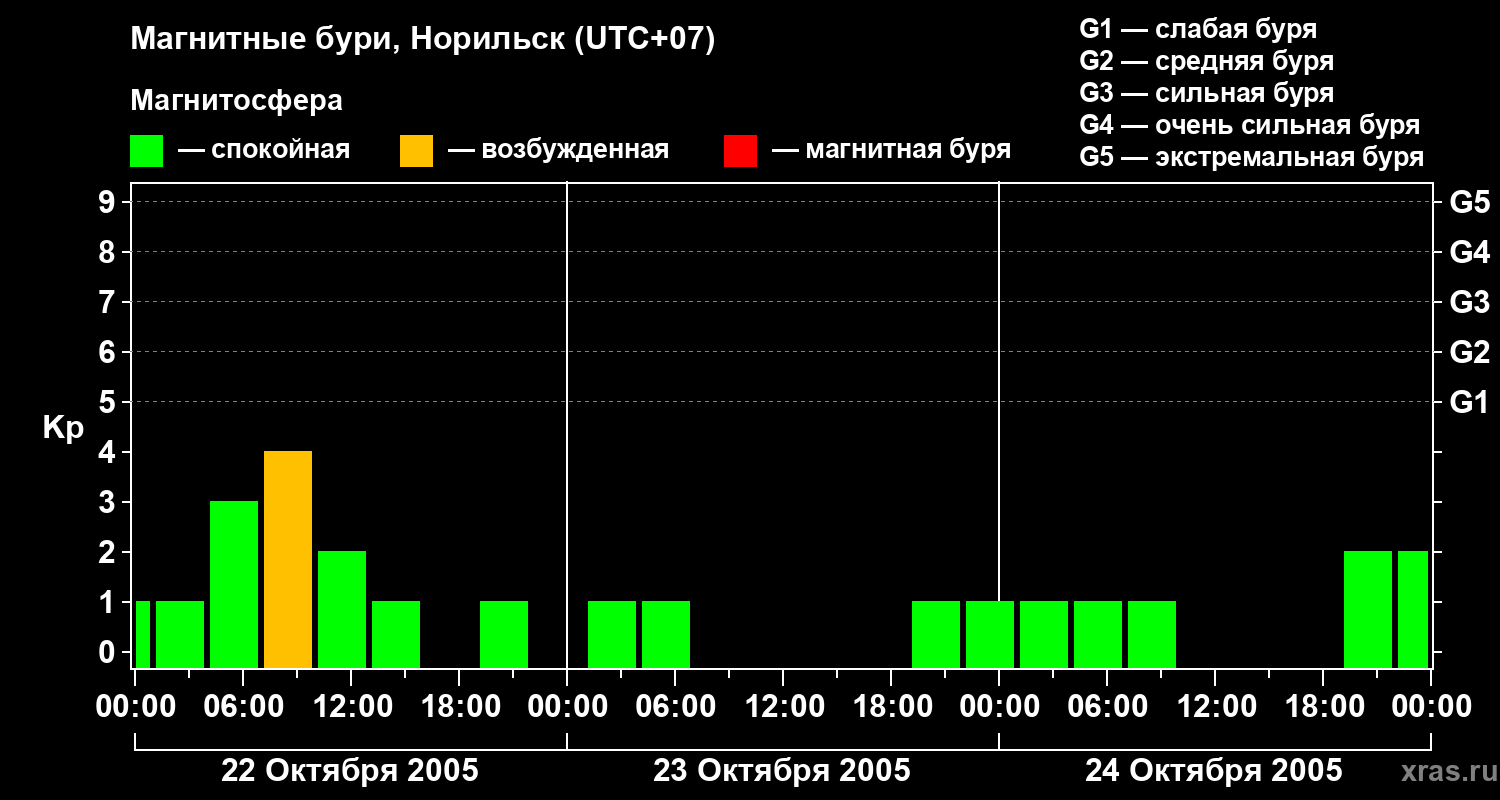Click the "Kp" axis title

tap(63, 428)
